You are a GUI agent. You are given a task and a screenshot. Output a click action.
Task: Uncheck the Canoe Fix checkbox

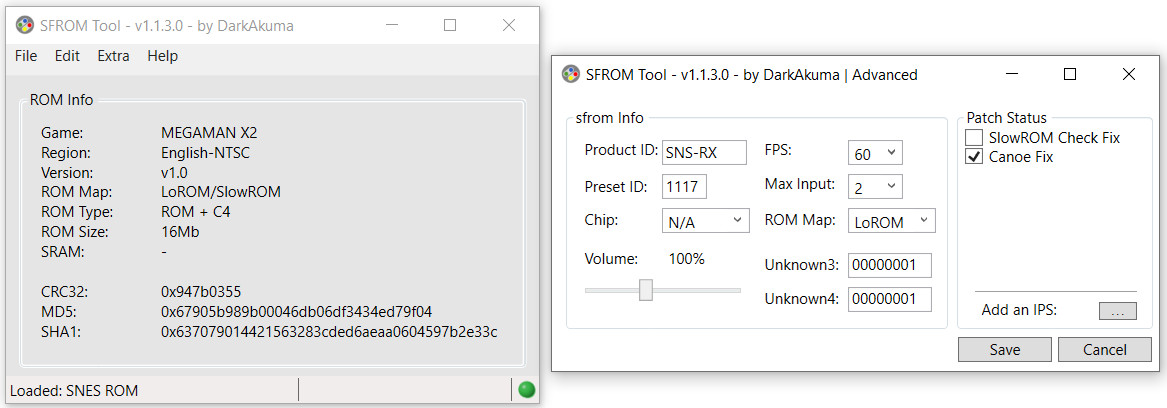[x=973, y=157]
